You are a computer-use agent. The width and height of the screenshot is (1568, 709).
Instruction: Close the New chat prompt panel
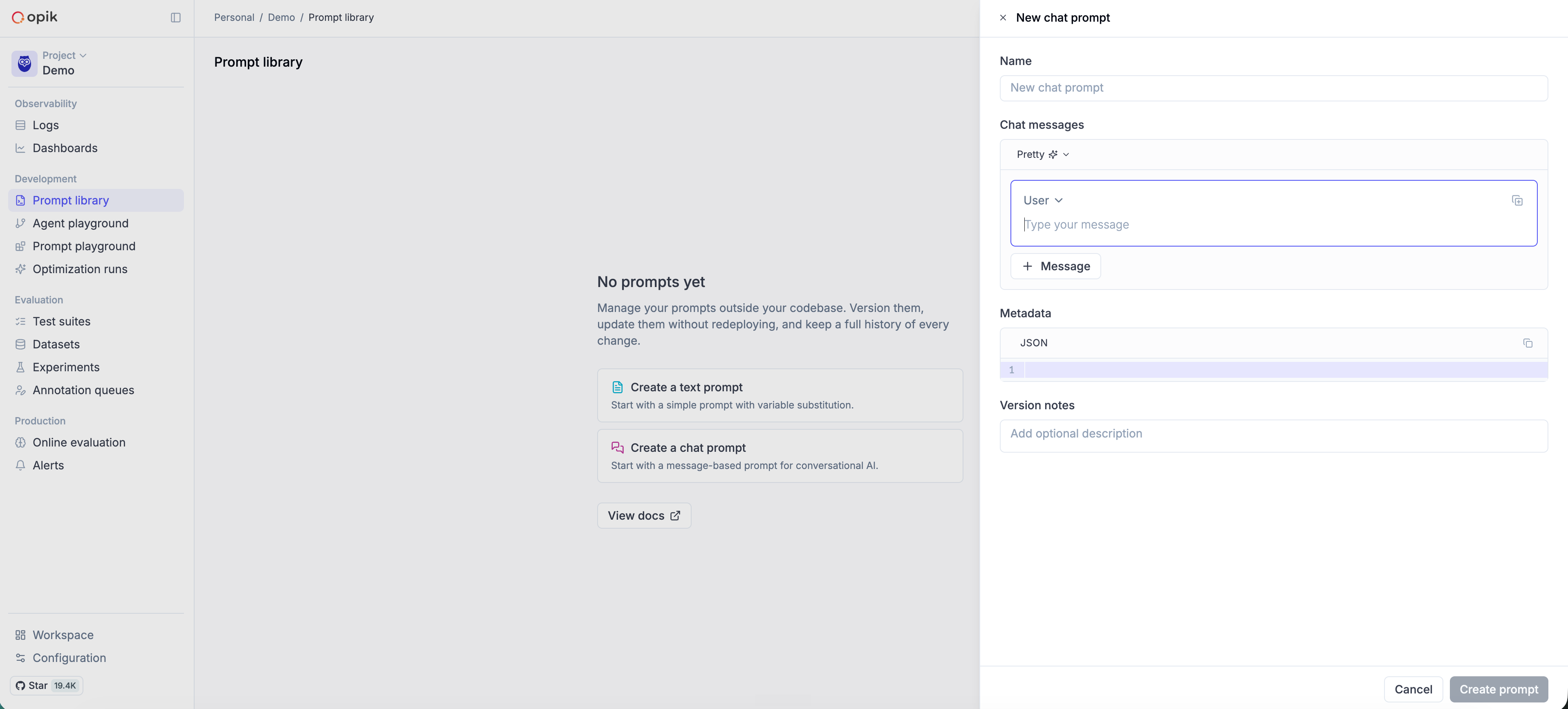click(1003, 18)
